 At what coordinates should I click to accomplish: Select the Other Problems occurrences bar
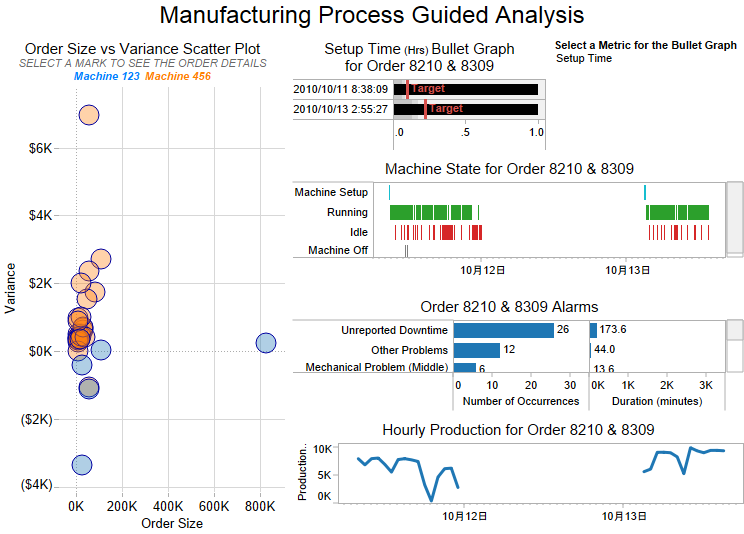point(476,350)
